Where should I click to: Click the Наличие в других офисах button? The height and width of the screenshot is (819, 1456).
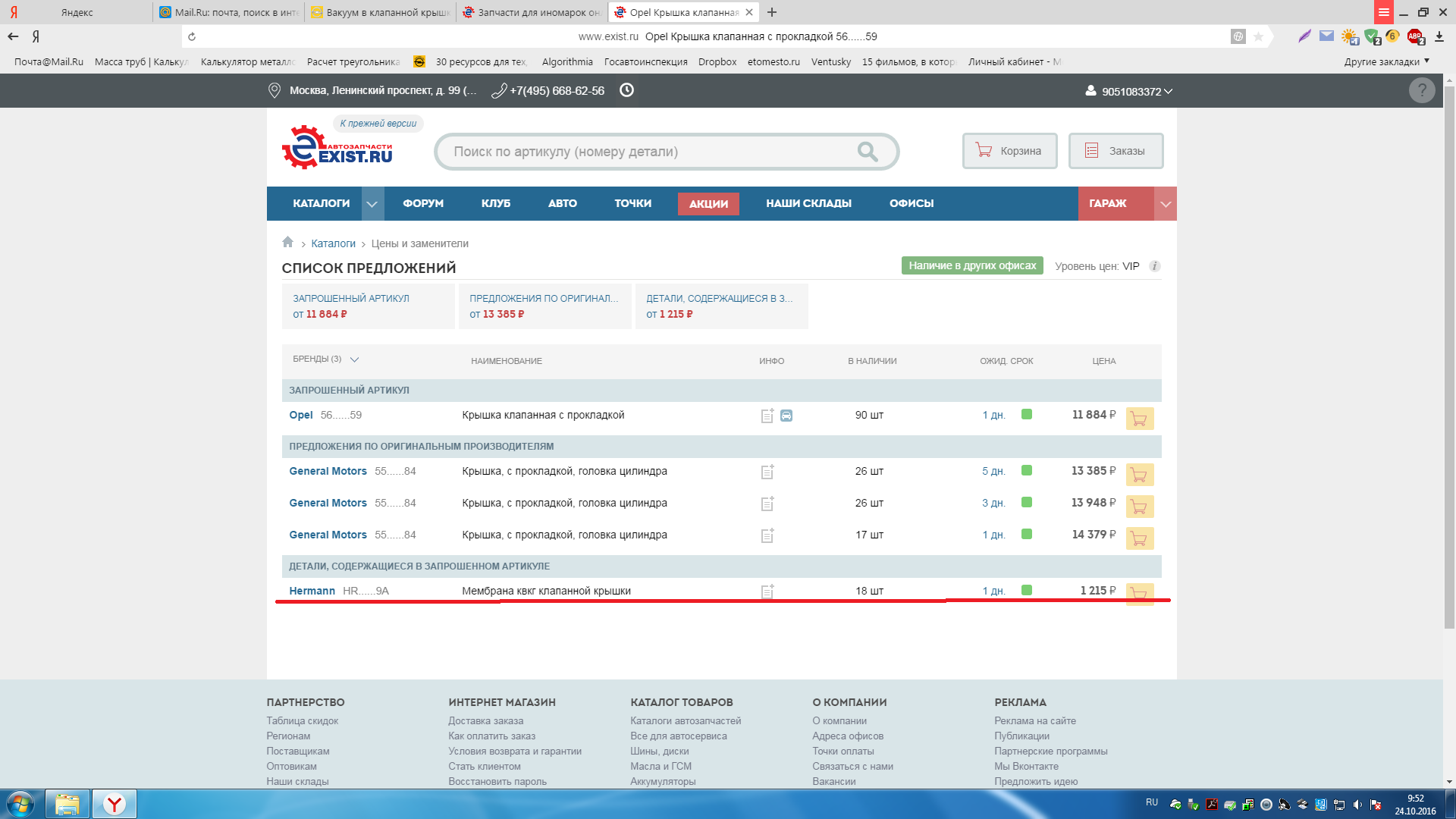972,265
